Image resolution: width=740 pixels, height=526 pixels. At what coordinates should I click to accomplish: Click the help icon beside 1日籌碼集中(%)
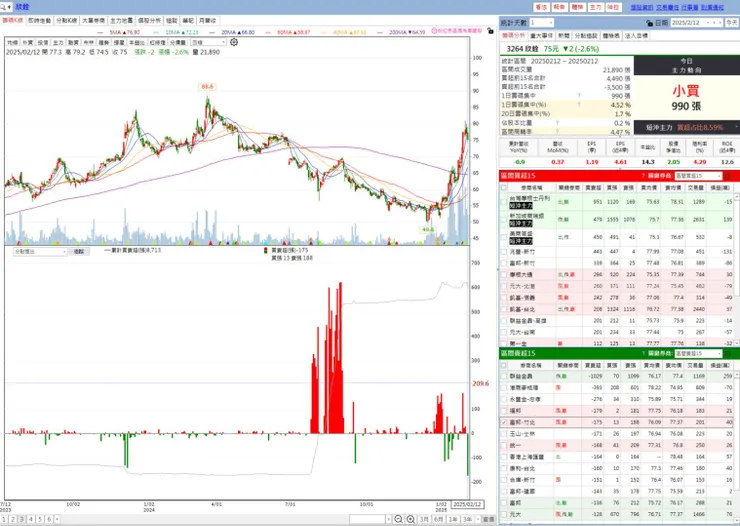pyautogui.click(x=579, y=105)
